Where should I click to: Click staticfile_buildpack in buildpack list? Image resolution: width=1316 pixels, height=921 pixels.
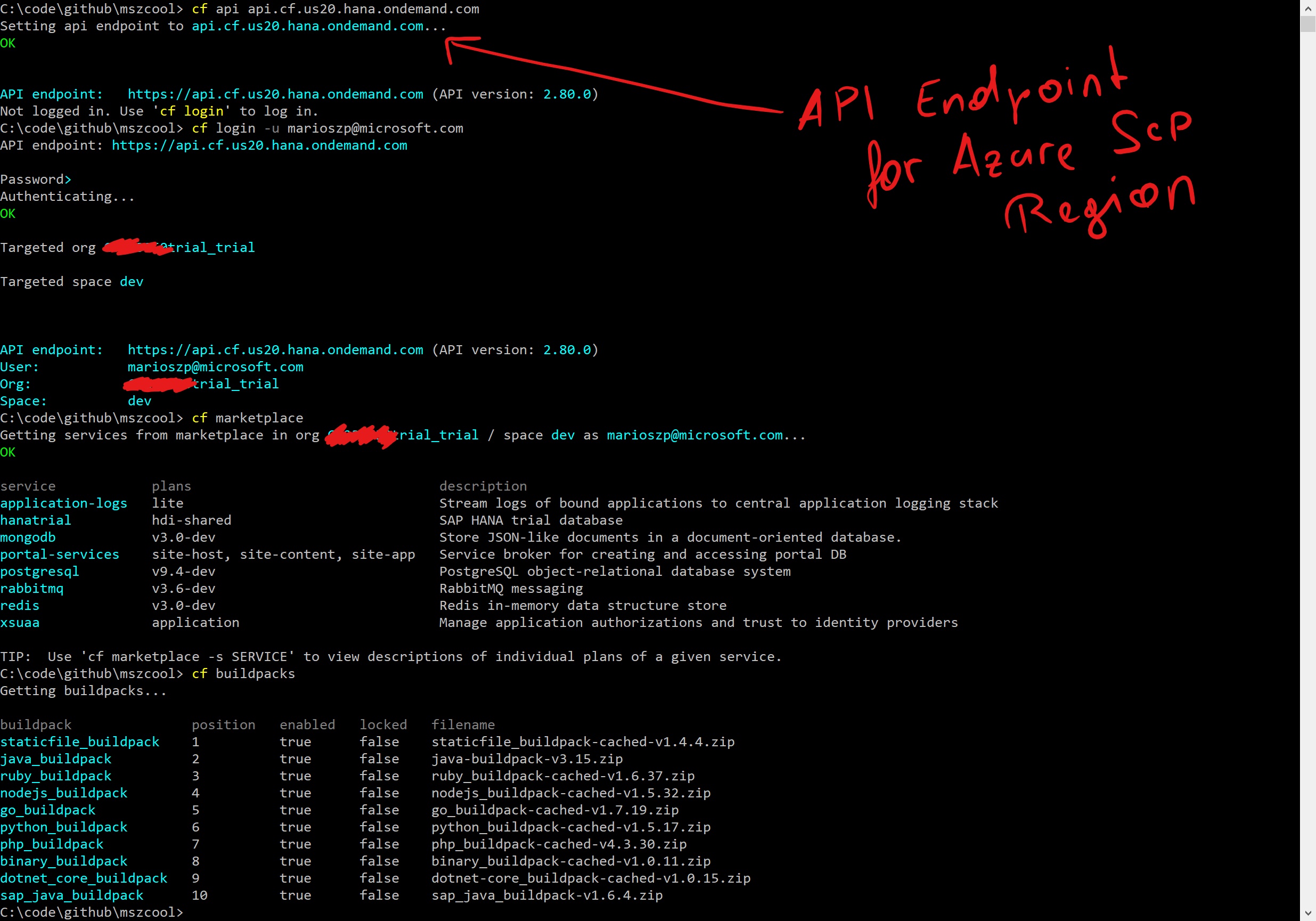click(x=80, y=742)
